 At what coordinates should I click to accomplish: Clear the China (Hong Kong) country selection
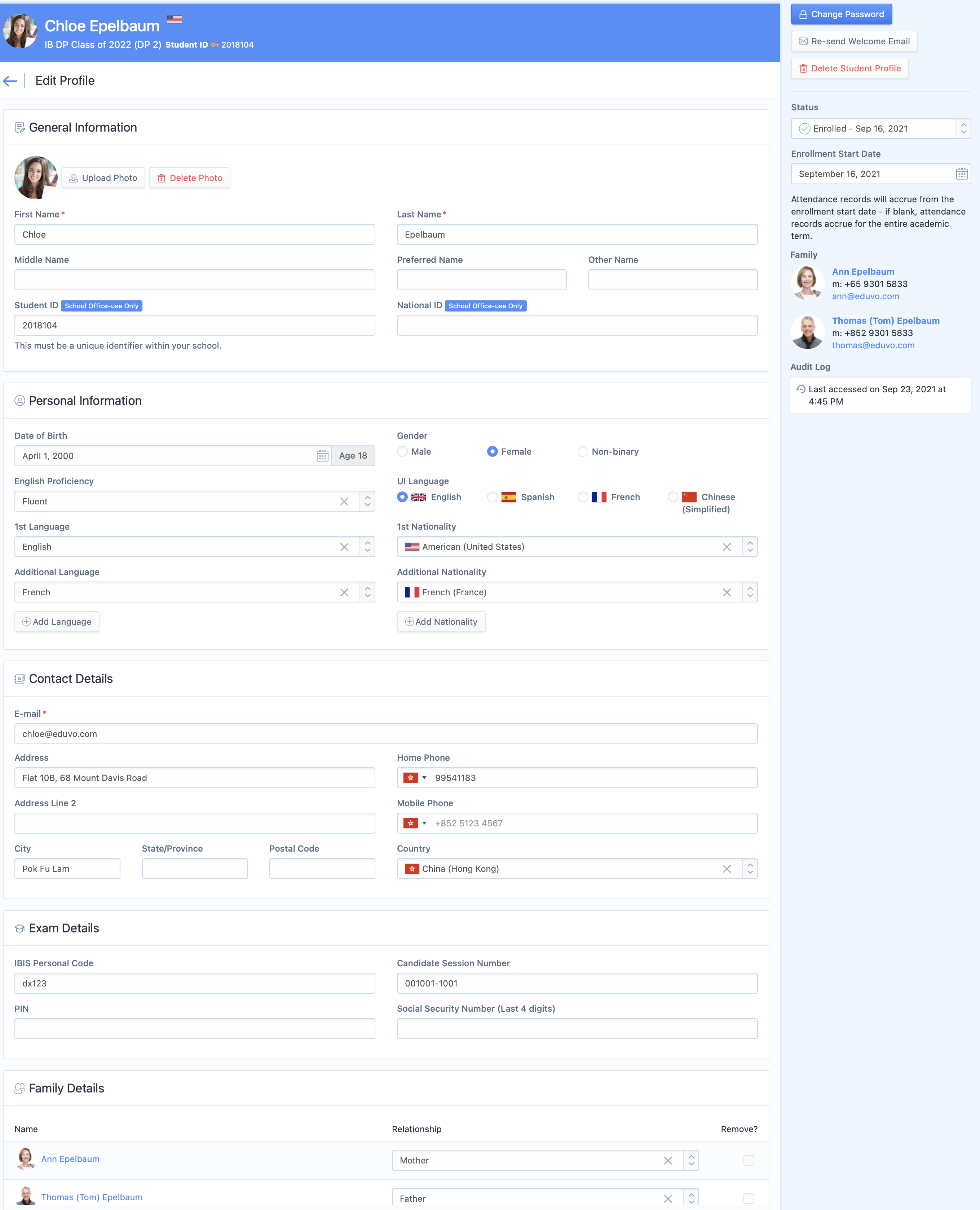(727, 869)
